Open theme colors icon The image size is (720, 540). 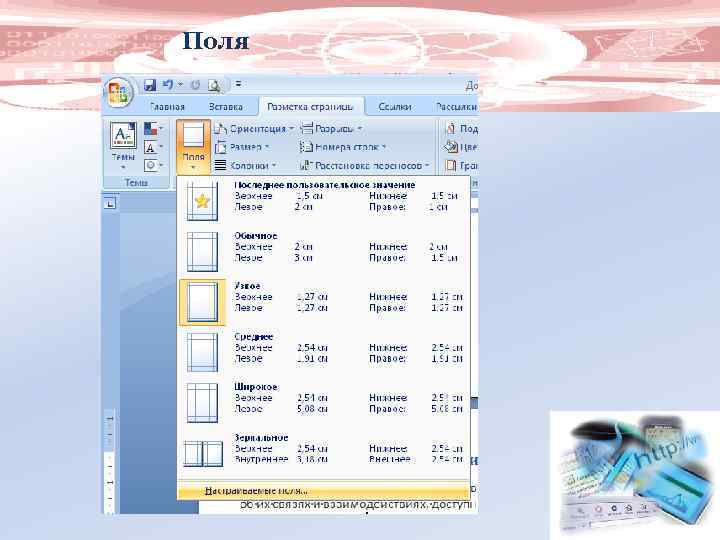point(151,129)
